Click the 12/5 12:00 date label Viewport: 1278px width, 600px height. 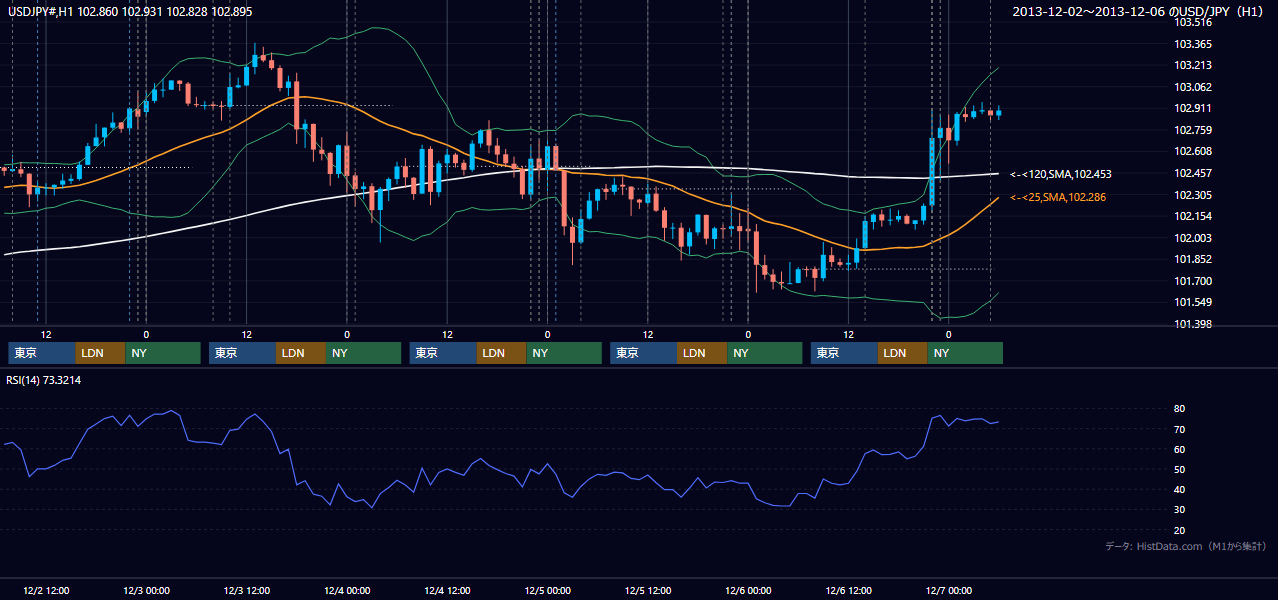647,591
